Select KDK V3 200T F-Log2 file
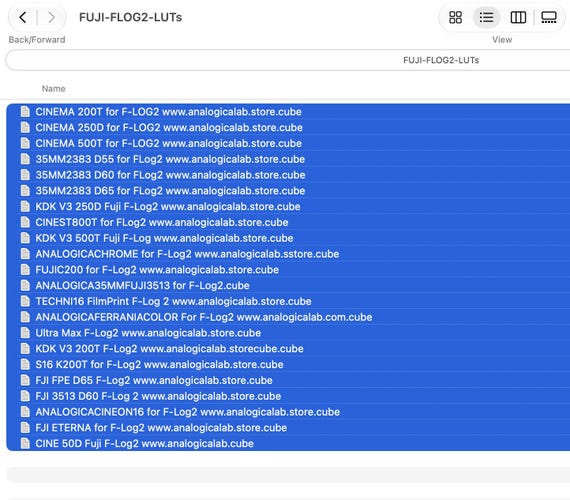570x500 pixels. (288, 349)
